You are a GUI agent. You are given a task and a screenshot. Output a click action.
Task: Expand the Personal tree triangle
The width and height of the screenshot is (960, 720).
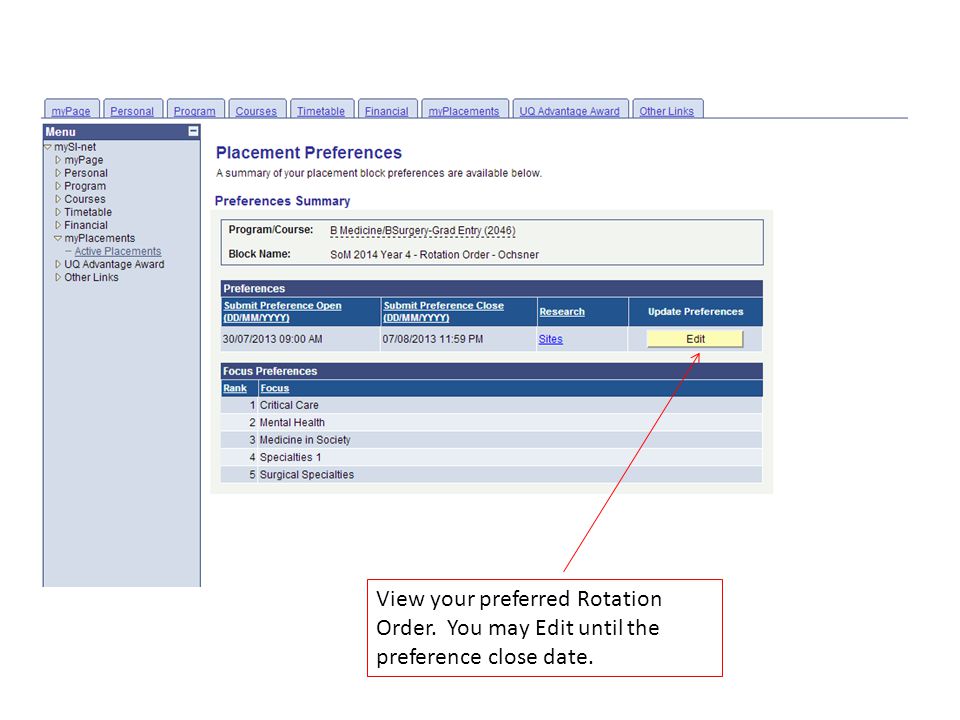58,173
